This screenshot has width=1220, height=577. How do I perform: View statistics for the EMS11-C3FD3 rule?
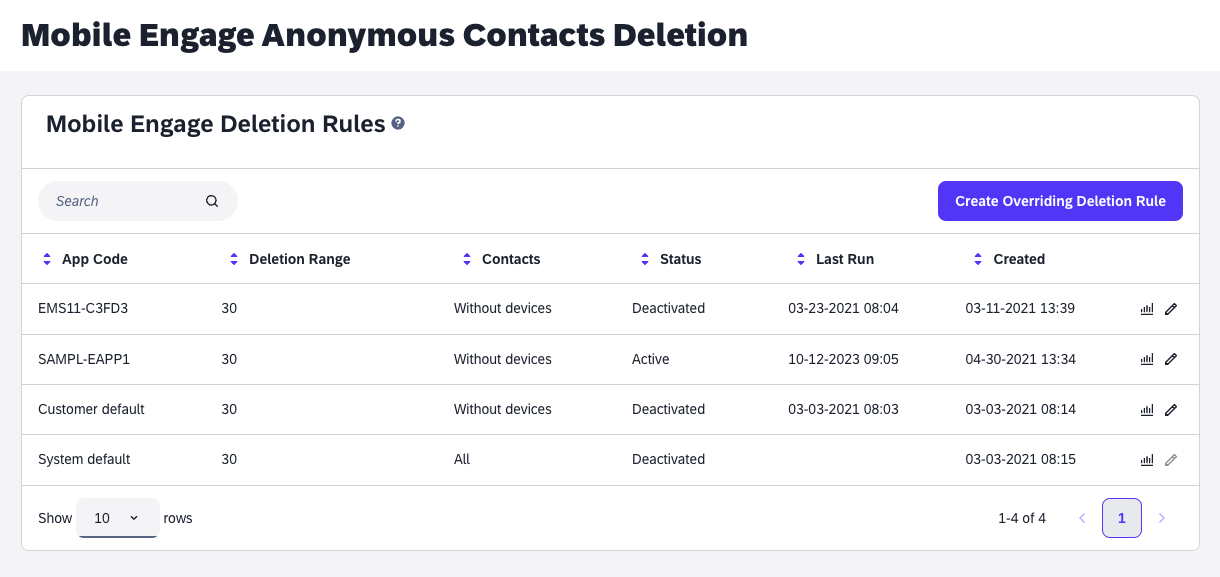pos(1146,308)
